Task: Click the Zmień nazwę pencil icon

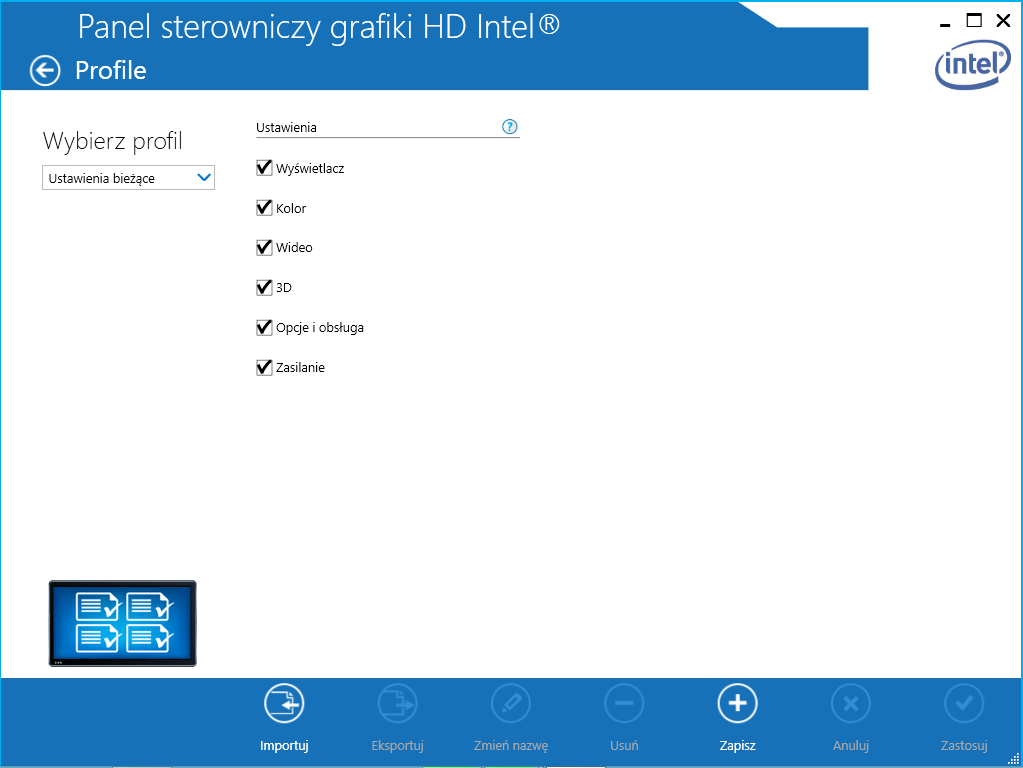Action: (511, 704)
